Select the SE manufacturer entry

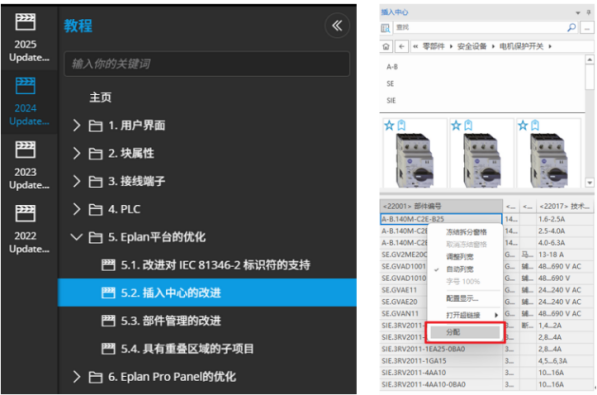tap(390, 83)
